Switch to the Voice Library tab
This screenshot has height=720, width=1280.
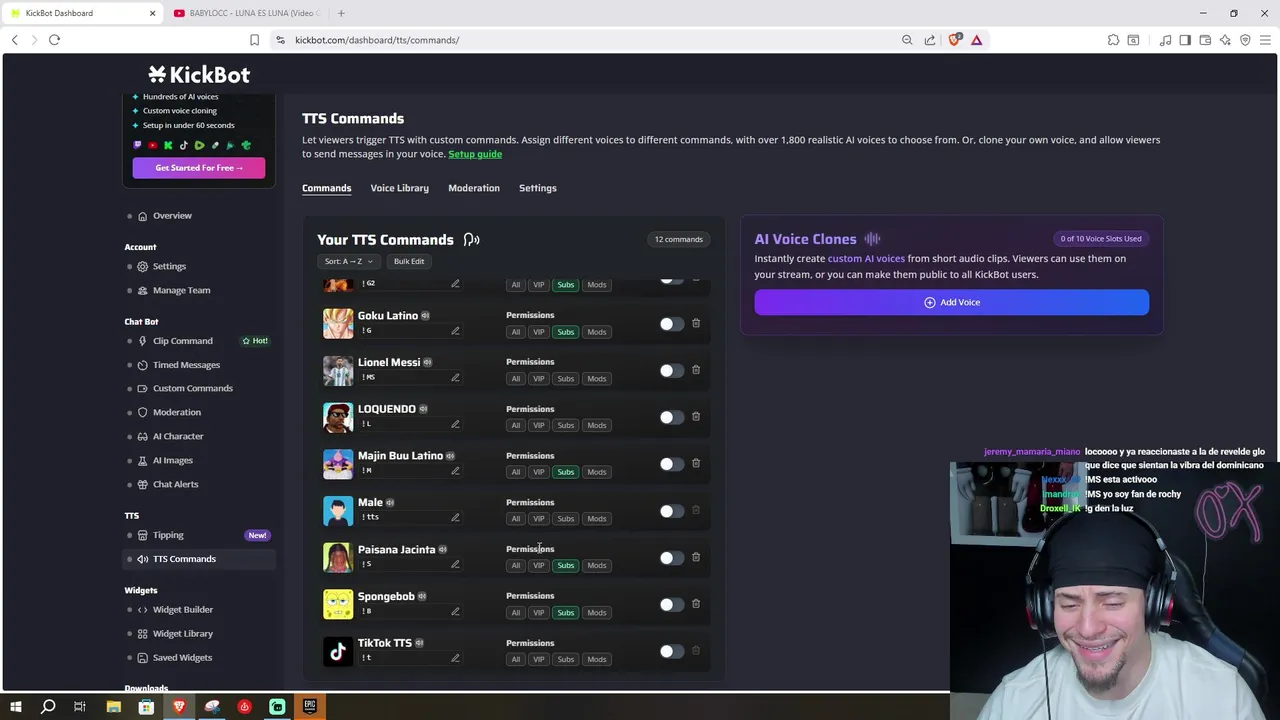[399, 188]
